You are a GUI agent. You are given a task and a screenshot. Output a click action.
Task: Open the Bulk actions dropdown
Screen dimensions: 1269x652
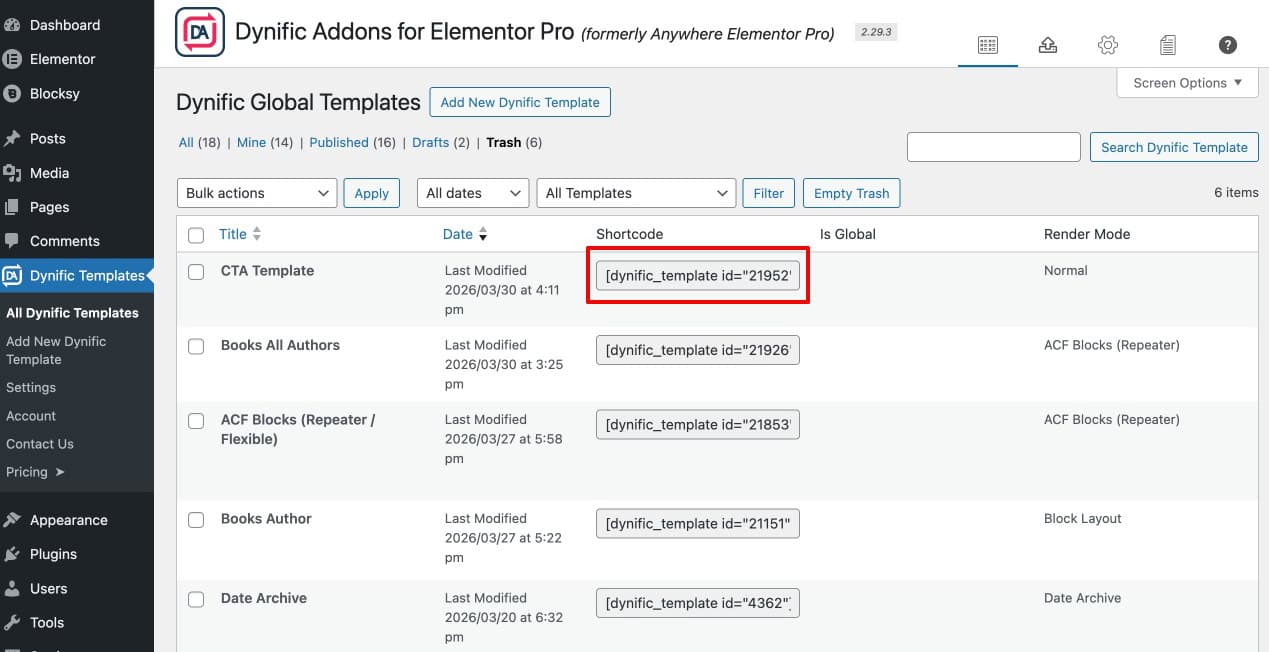coord(256,193)
